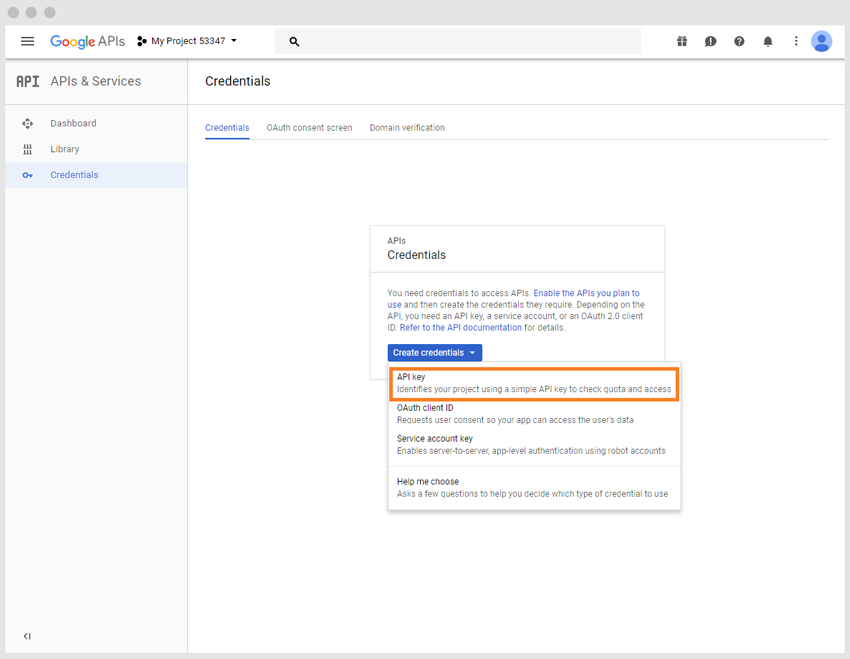Open the notifications bell
The width and height of the screenshot is (850, 659).
[x=768, y=41]
